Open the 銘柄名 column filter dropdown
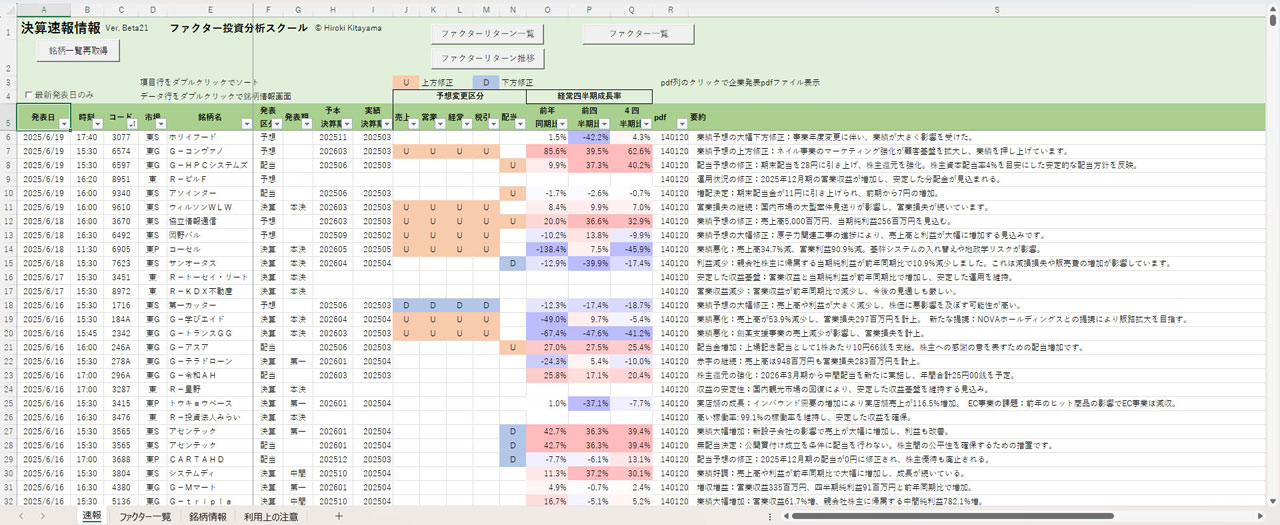The width and height of the screenshot is (1280, 525). pyautogui.click(x=247, y=123)
